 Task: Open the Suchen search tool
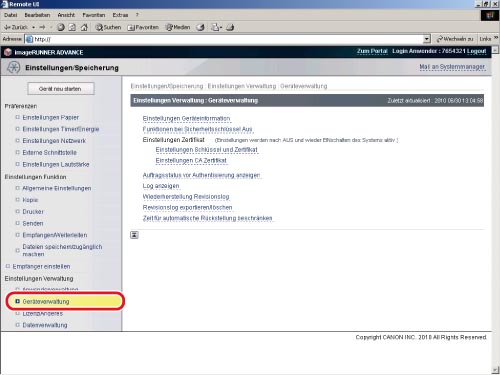coord(108,27)
